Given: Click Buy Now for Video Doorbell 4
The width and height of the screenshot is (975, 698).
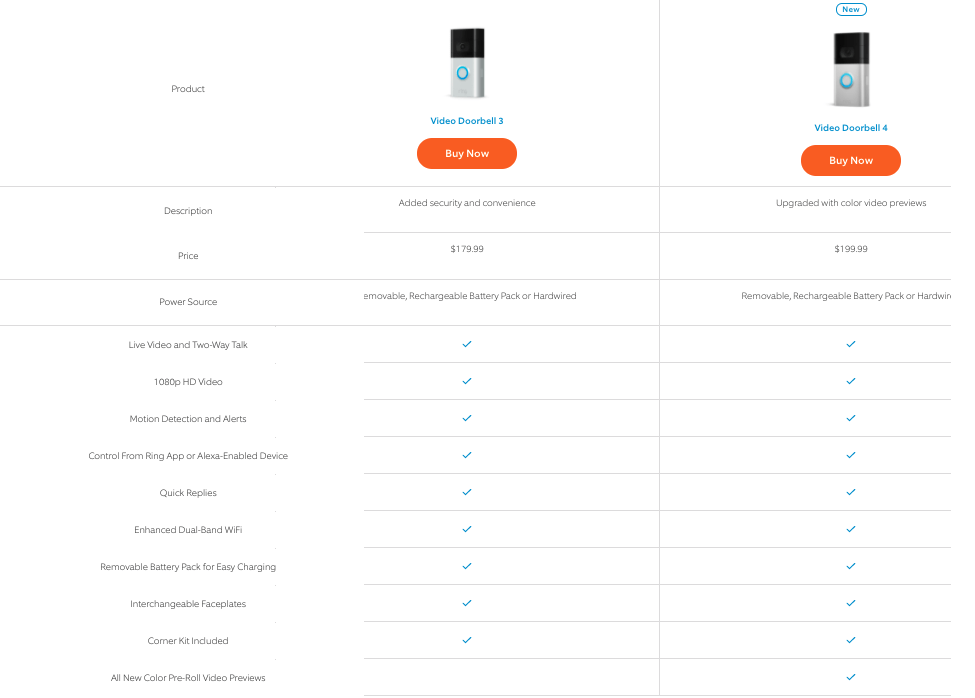Looking at the screenshot, I should (x=851, y=160).
